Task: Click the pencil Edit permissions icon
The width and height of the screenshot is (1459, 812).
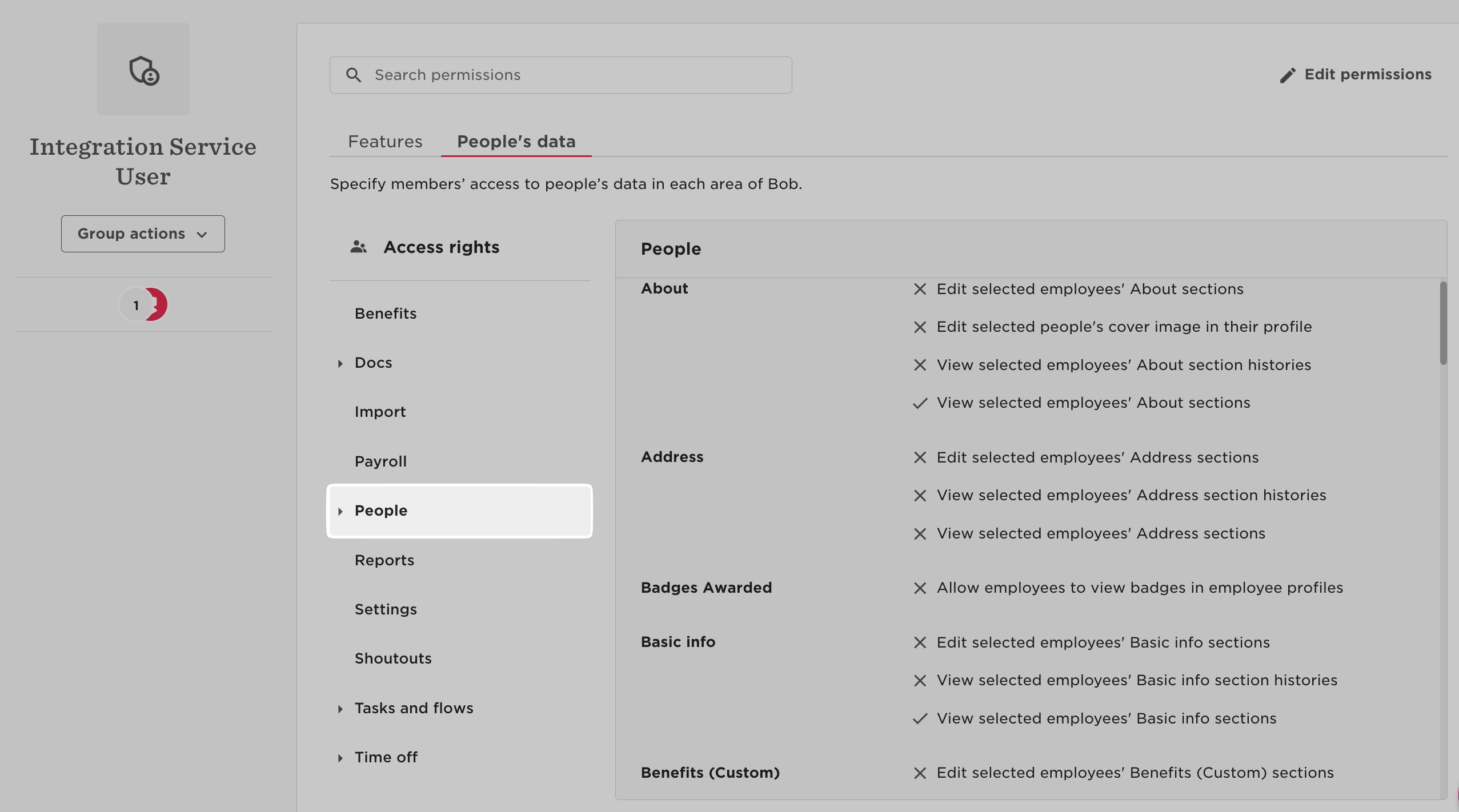Action: coord(1288,75)
